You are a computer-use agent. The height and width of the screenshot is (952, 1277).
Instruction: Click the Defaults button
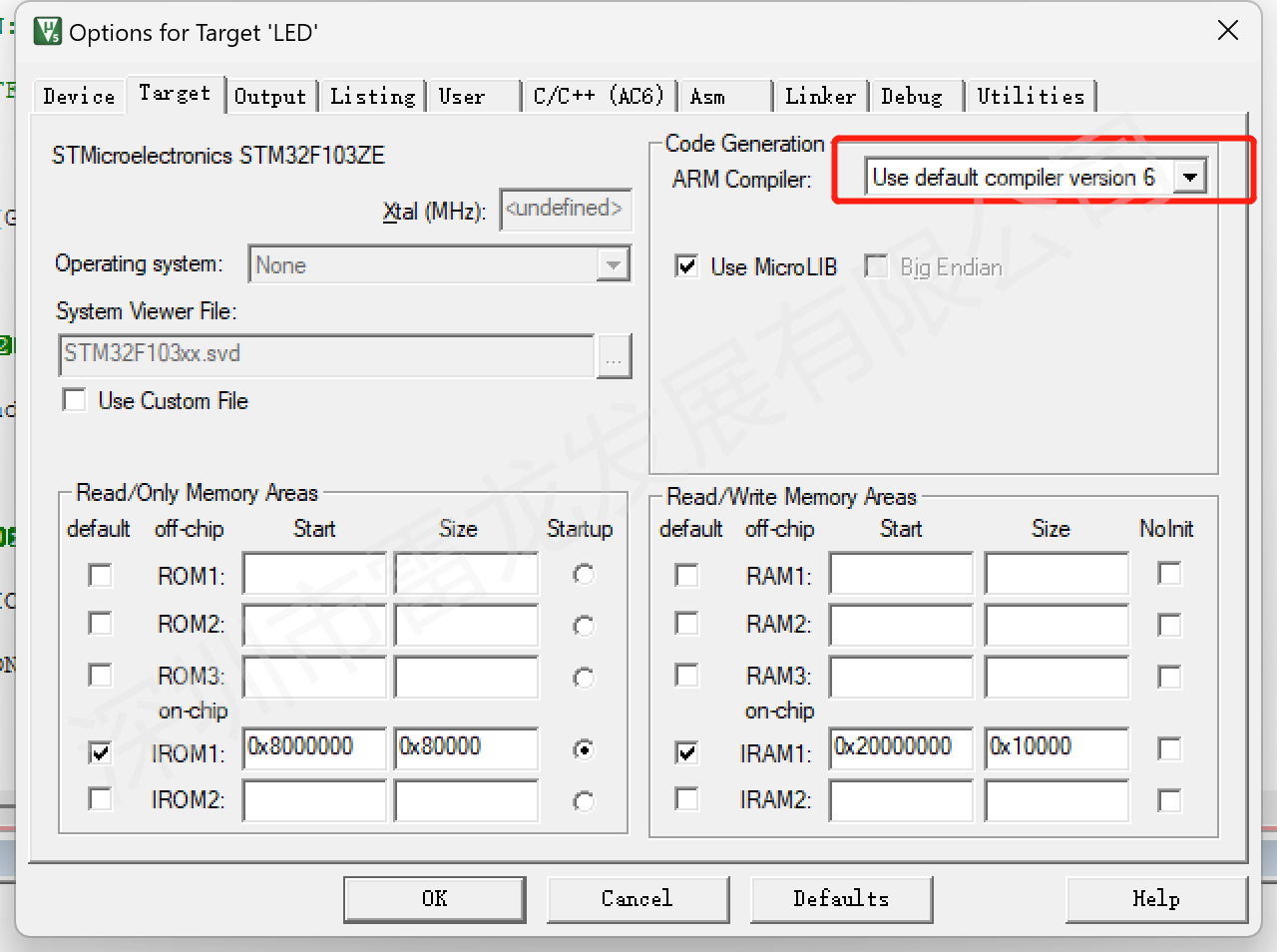pyautogui.click(x=841, y=899)
